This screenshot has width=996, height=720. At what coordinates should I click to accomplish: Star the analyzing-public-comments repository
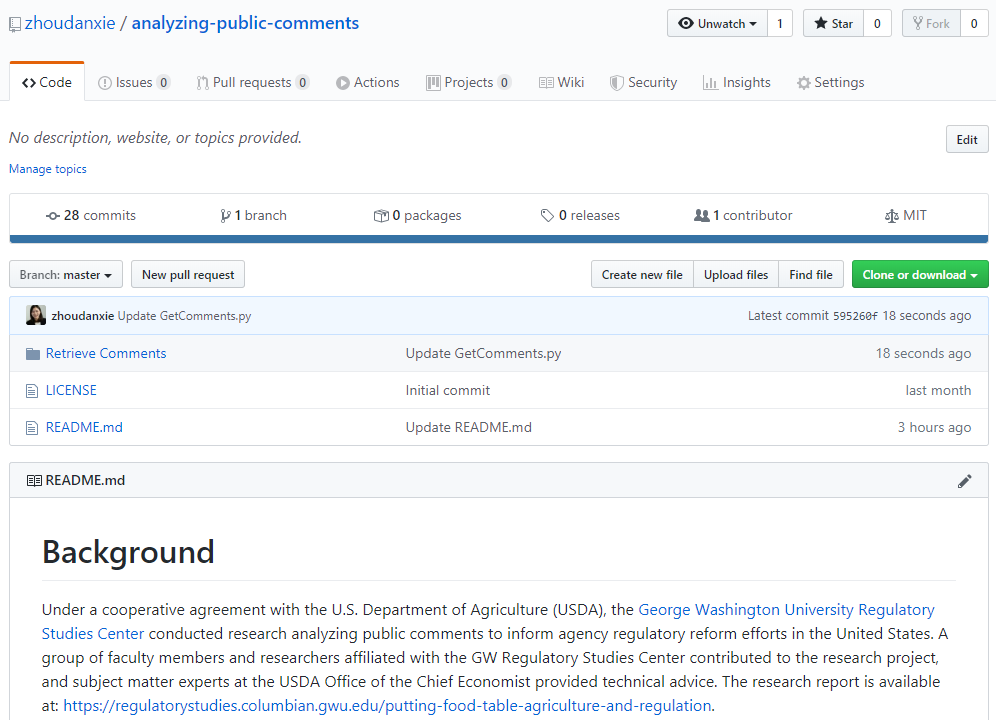click(833, 24)
